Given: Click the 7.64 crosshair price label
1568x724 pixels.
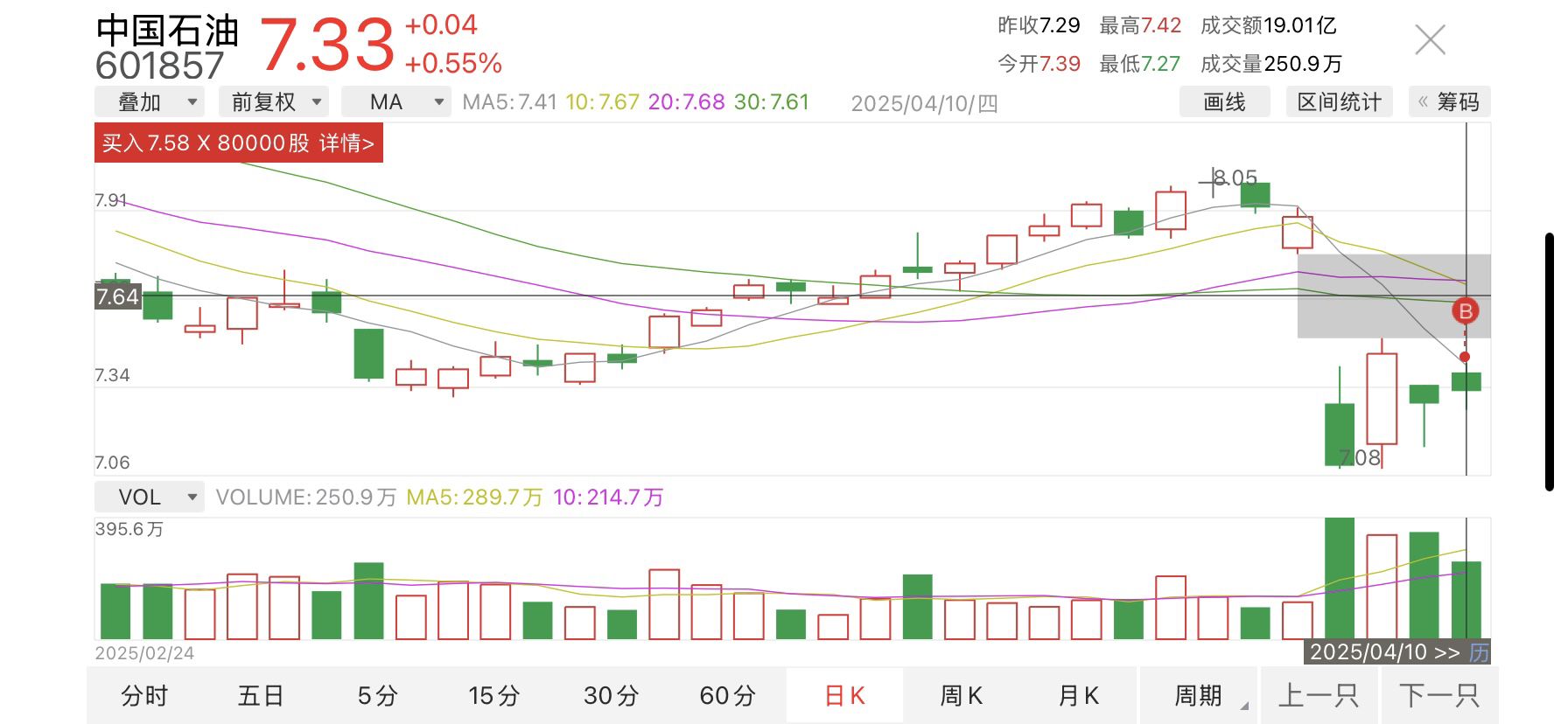Looking at the screenshot, I should [118, 296].
